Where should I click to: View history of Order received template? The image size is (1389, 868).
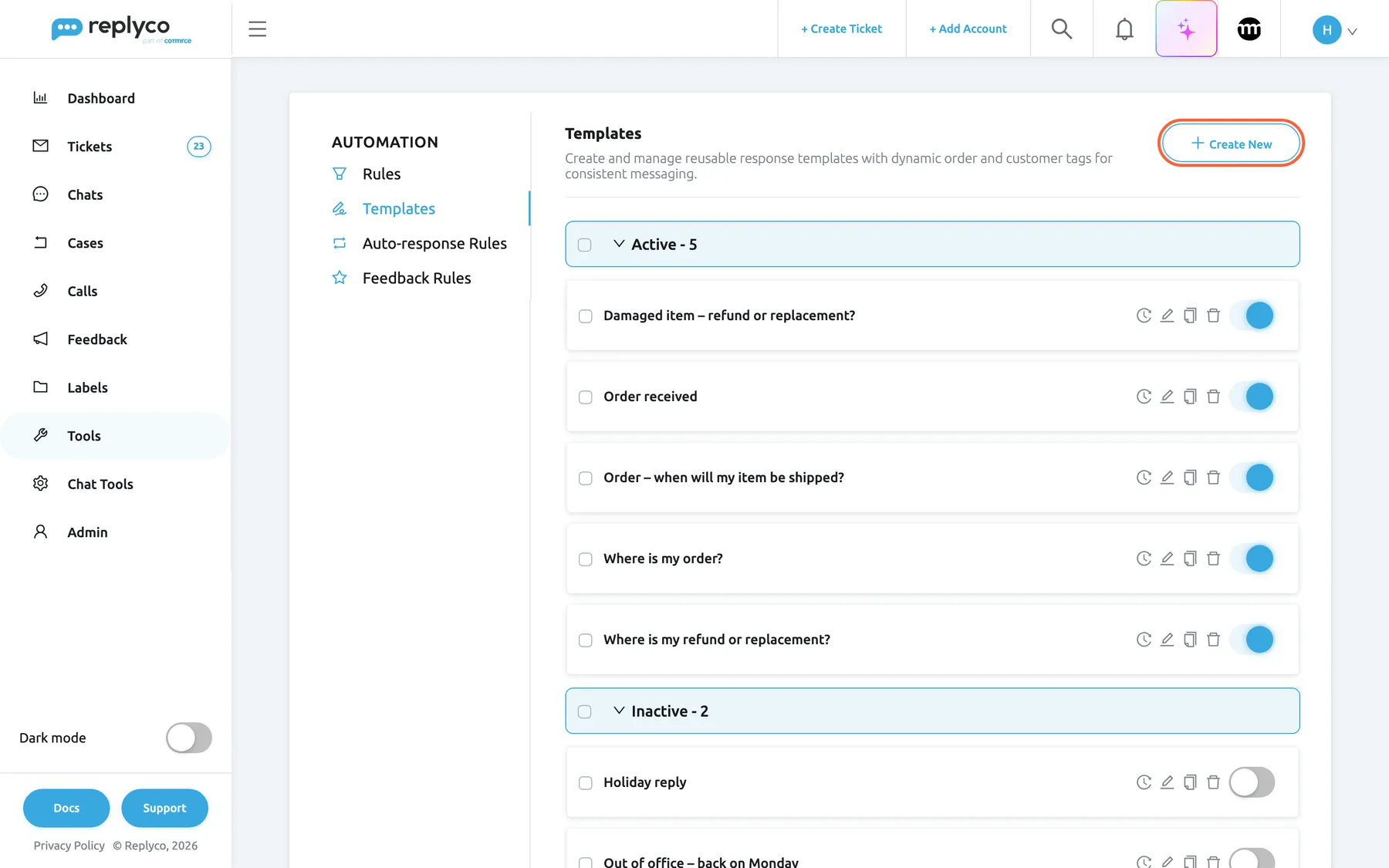pyautogui.click(x=1144, y=397)
